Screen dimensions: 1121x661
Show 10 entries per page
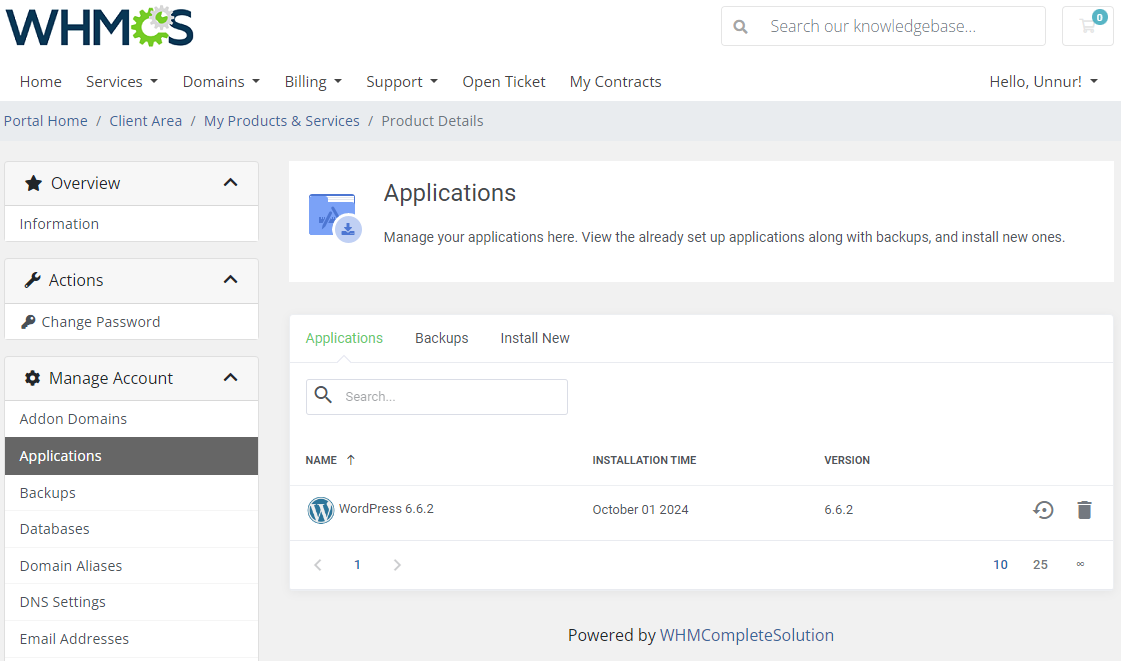(x=1000, y=565)
